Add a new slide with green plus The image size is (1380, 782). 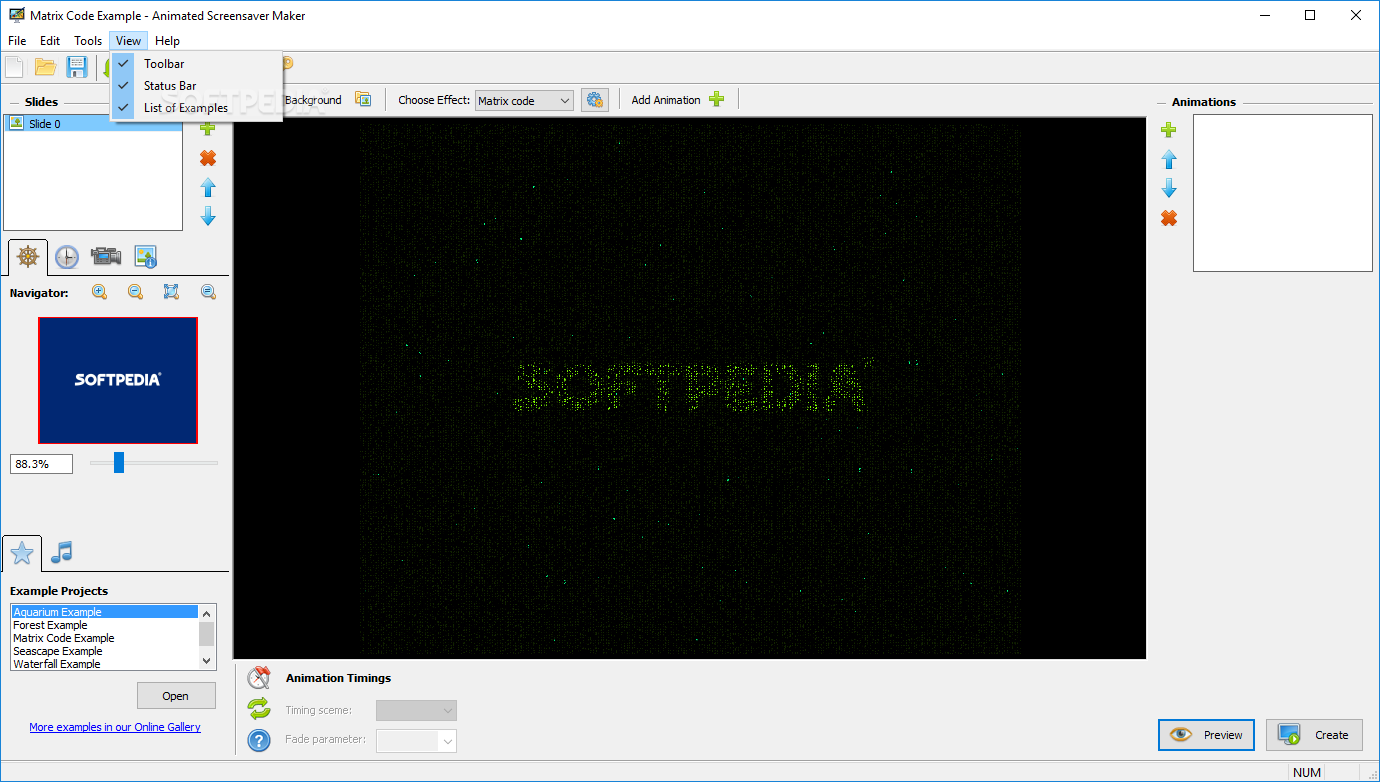pos(208,129)
